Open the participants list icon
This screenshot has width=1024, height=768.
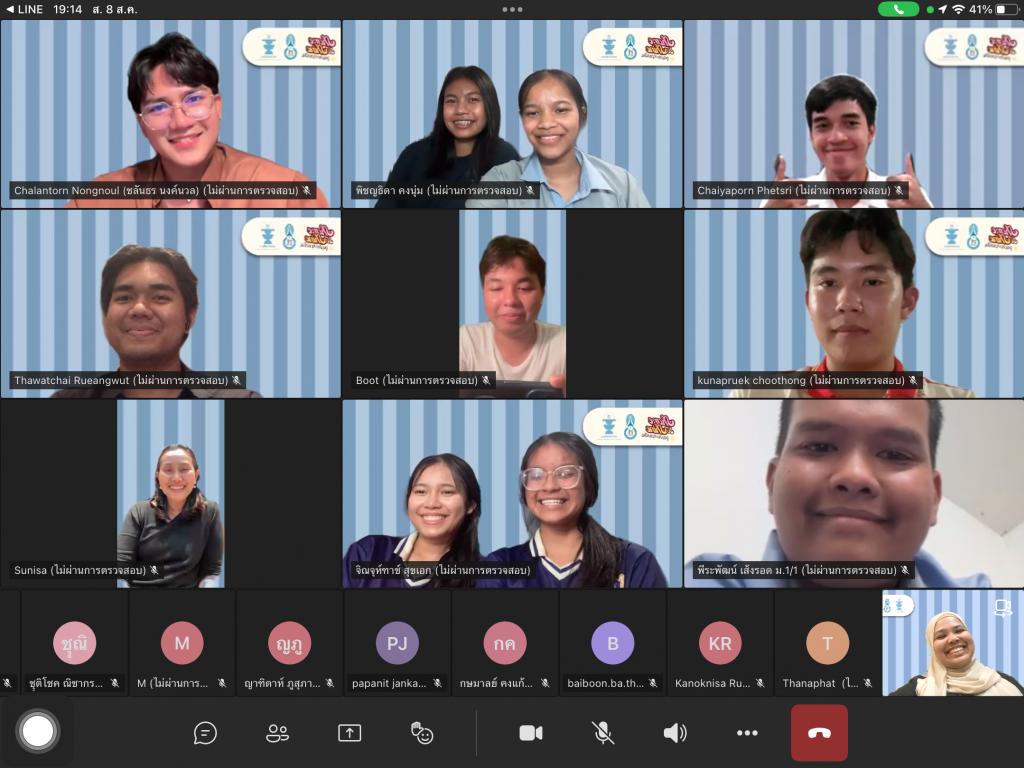tap(277, 733)
